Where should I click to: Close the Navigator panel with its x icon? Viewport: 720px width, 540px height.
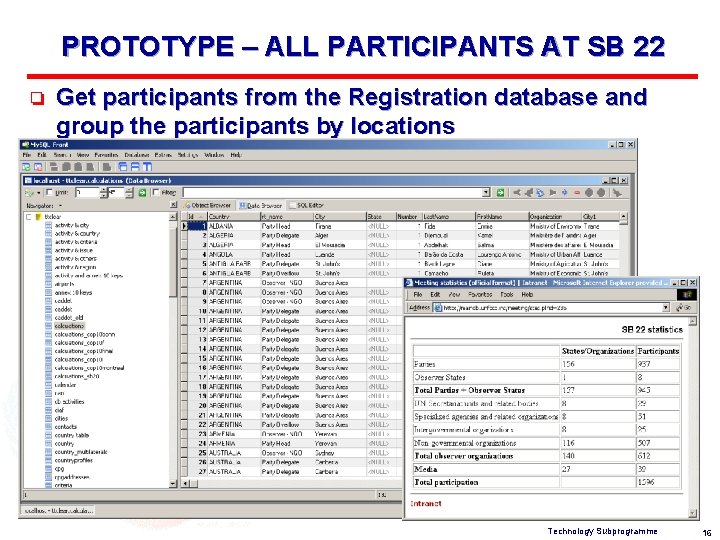point(173,205)
